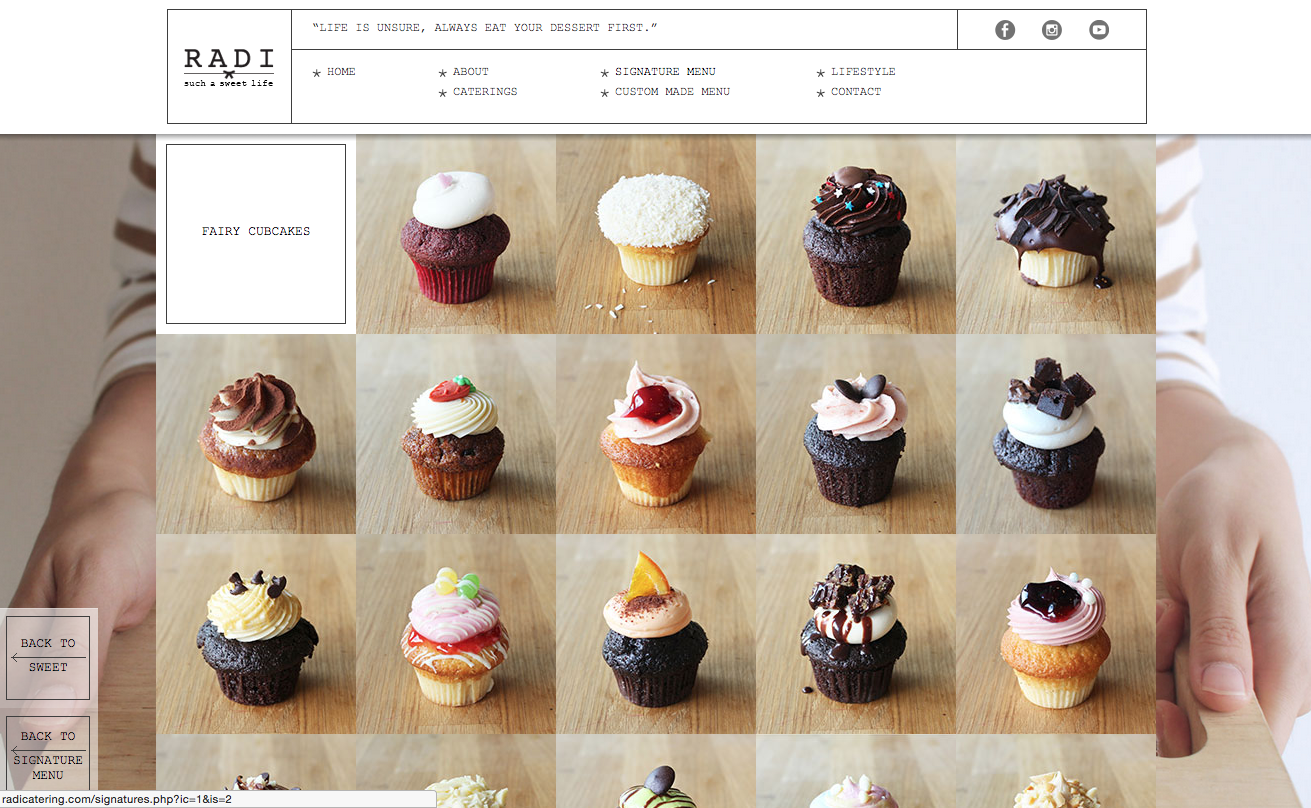
Task: Select the chocolate-glazed cupcake with shavings
Action: pyautogui.click(x=1056, y=234)
